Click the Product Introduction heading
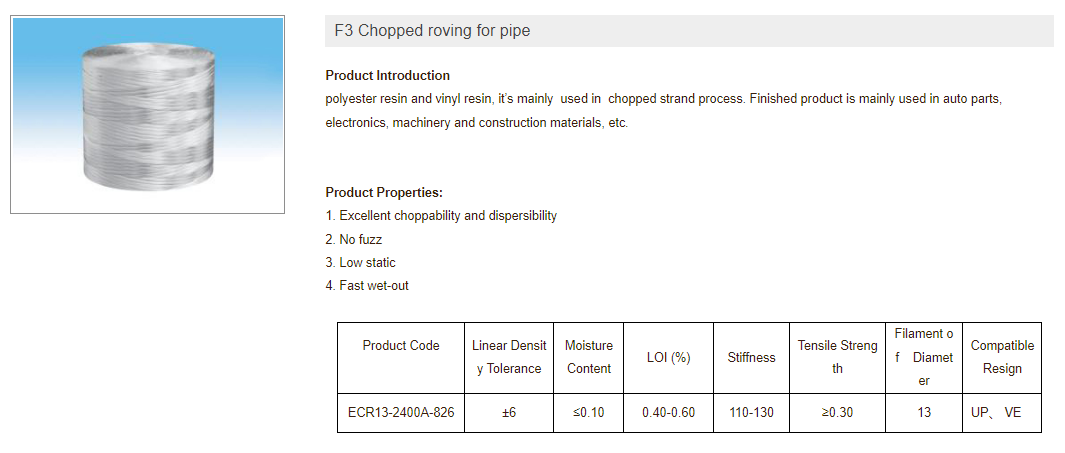 pos(388,75)
